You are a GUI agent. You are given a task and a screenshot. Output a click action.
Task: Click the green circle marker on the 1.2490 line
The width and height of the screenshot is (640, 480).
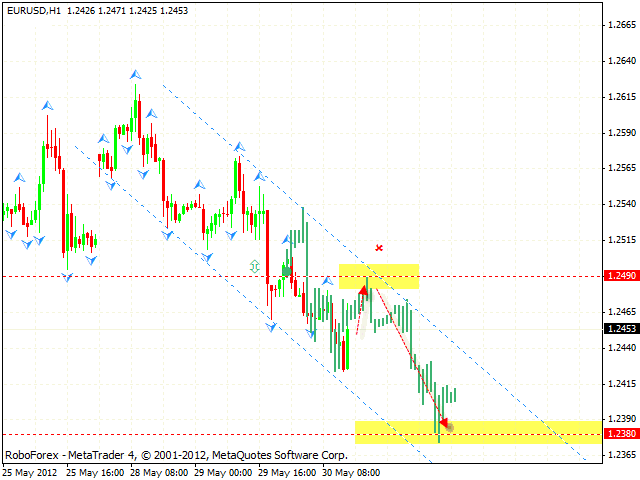pyautogui.click(x=287, y=271)
